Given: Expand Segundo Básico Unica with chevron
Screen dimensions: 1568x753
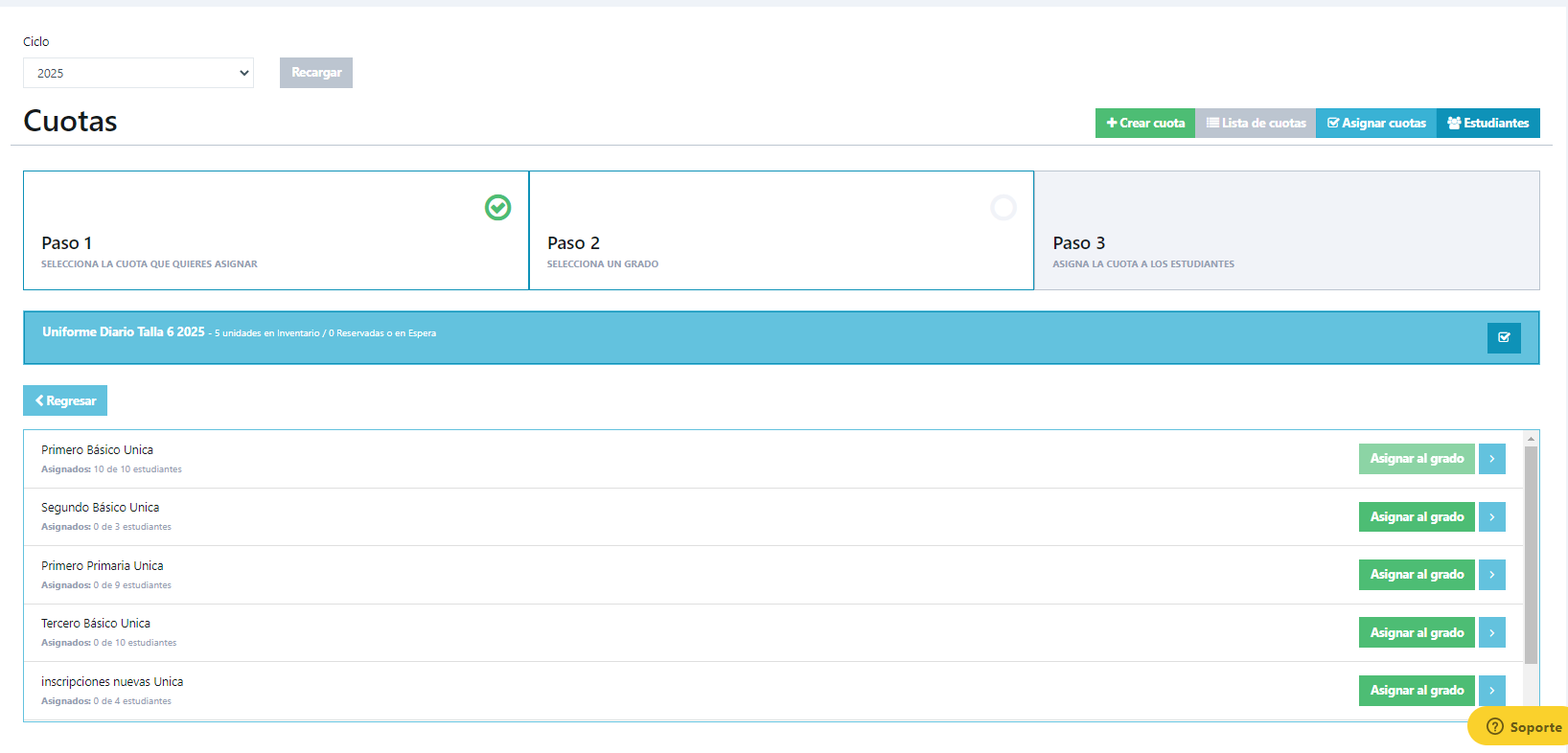Looking at the screenshot, I should 1492,516.
